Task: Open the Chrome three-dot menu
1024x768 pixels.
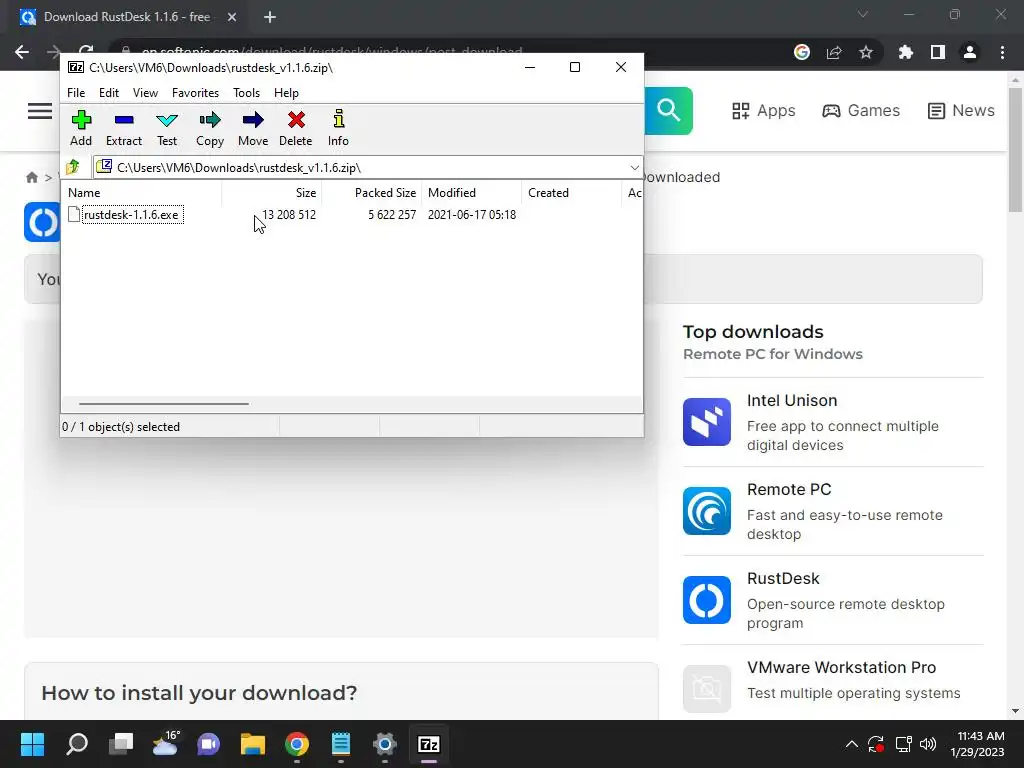Action: point(1002,52)
